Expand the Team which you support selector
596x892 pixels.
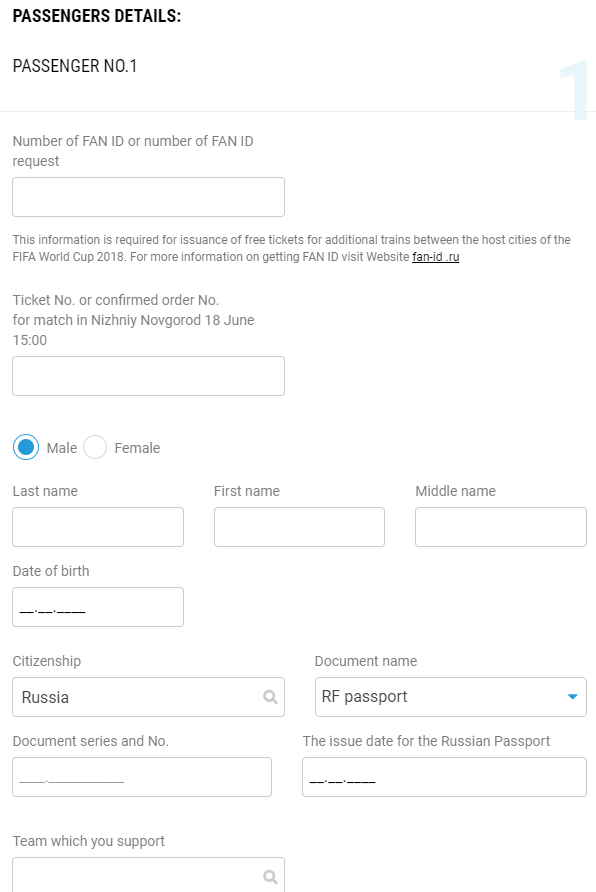click(148, 875)
